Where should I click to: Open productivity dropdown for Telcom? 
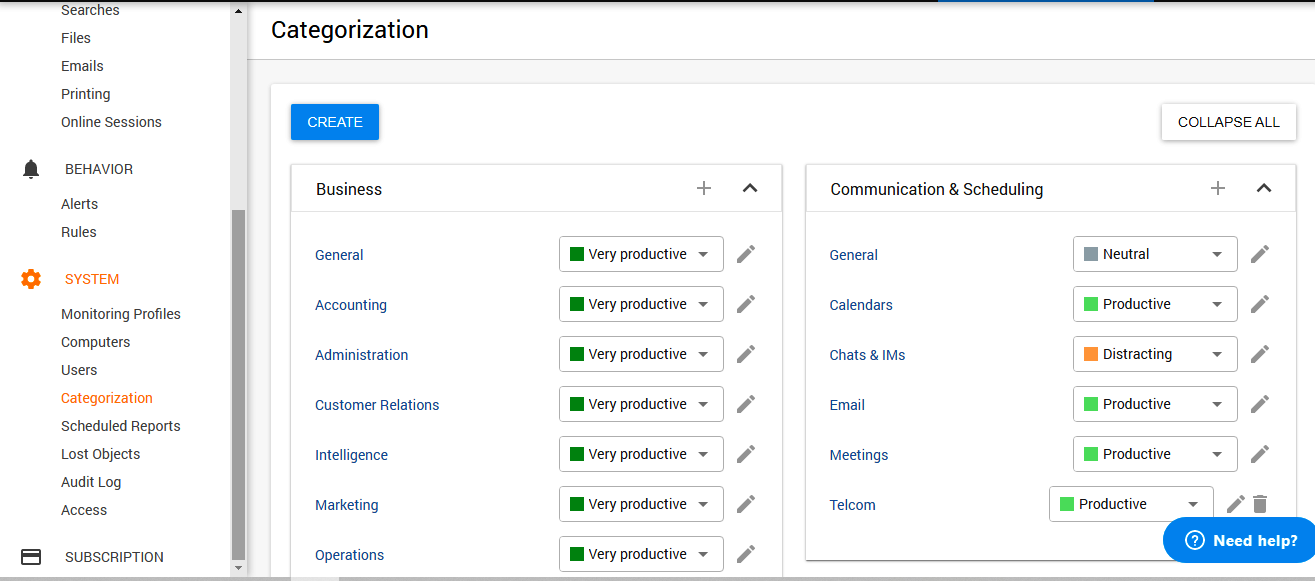coord(1131,504)
